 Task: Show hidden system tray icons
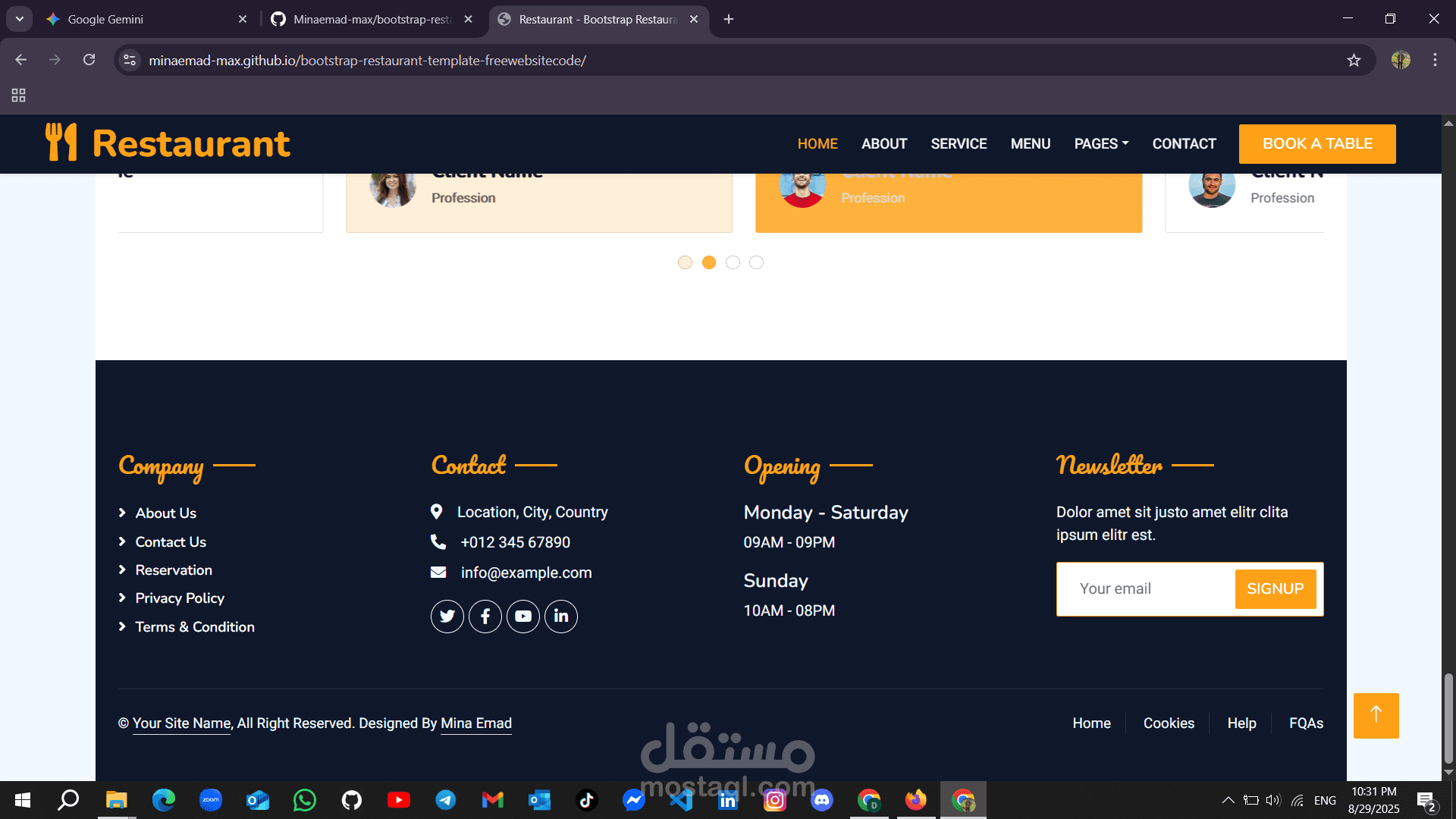(x=1228, y=800)
